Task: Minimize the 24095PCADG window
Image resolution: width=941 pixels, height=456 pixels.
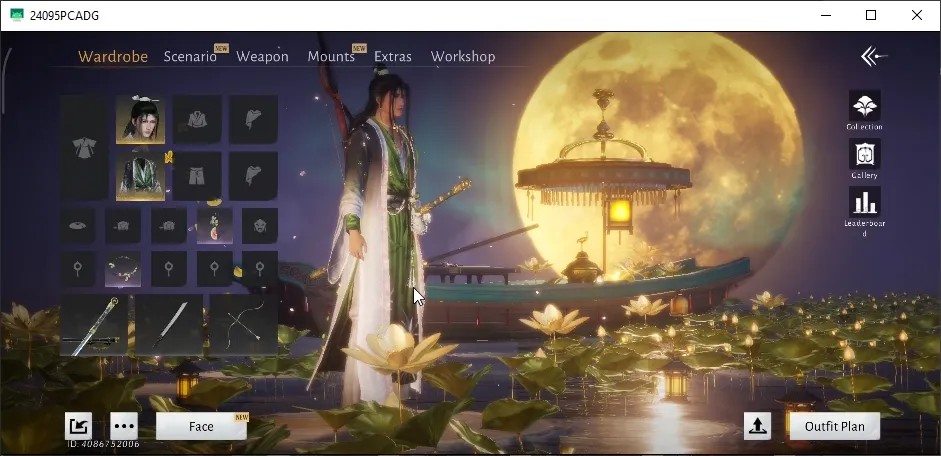Action: point(825,16)
